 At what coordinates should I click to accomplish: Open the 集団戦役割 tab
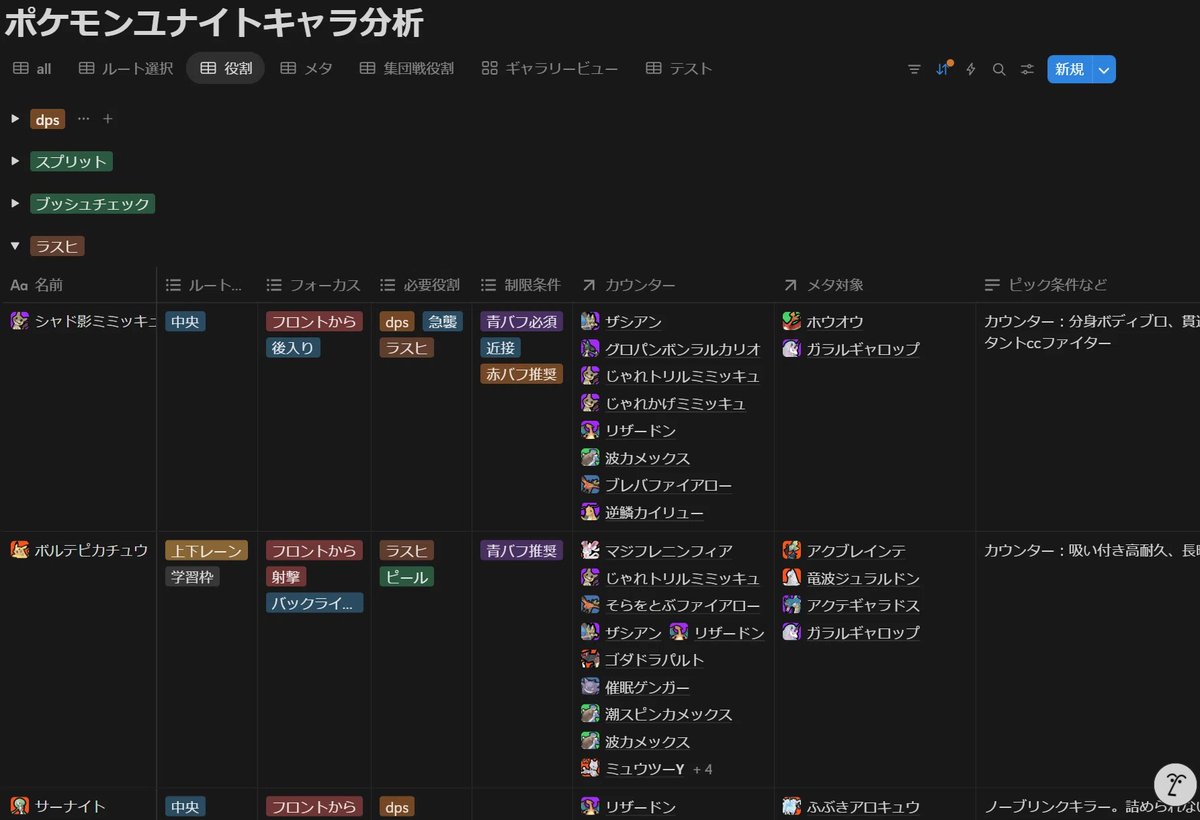406,69
